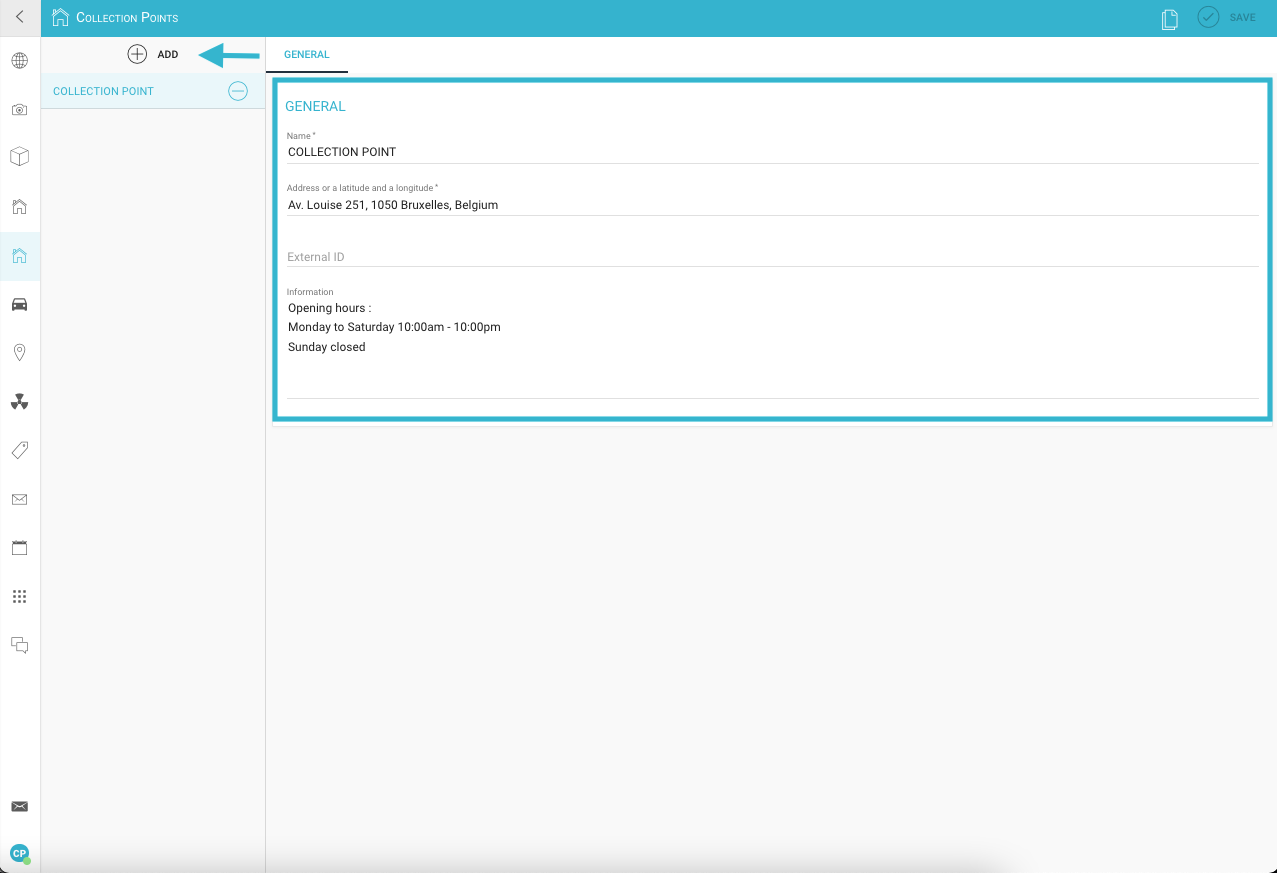Click the map pin location icon
This screenshot has height=873, width=1277.
[19, 352]
